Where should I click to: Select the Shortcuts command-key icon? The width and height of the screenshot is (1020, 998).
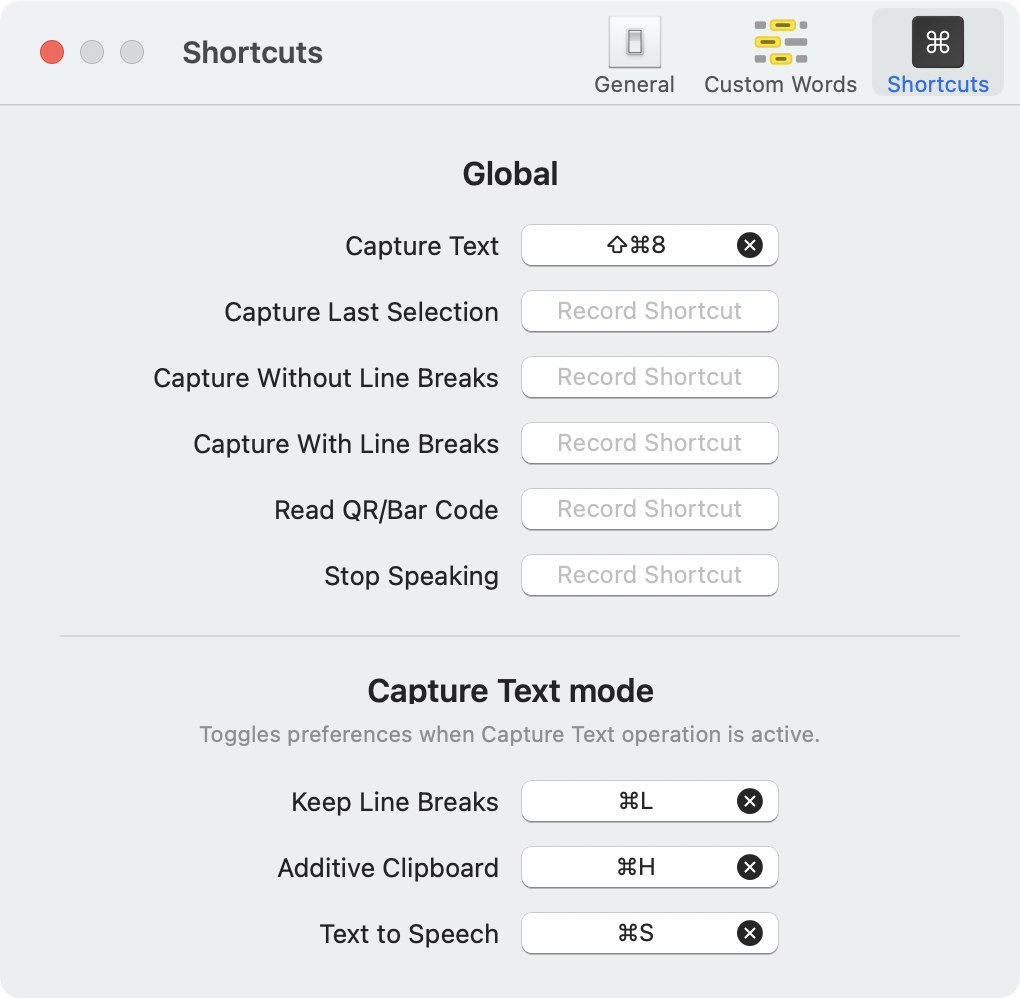click(x=937, y=42)
